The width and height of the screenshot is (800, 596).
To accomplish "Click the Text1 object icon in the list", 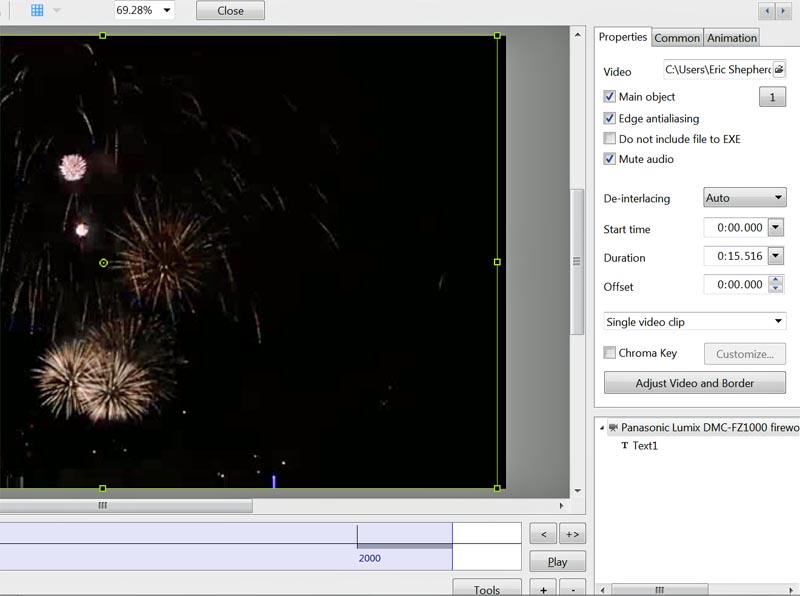I will 625,446.
